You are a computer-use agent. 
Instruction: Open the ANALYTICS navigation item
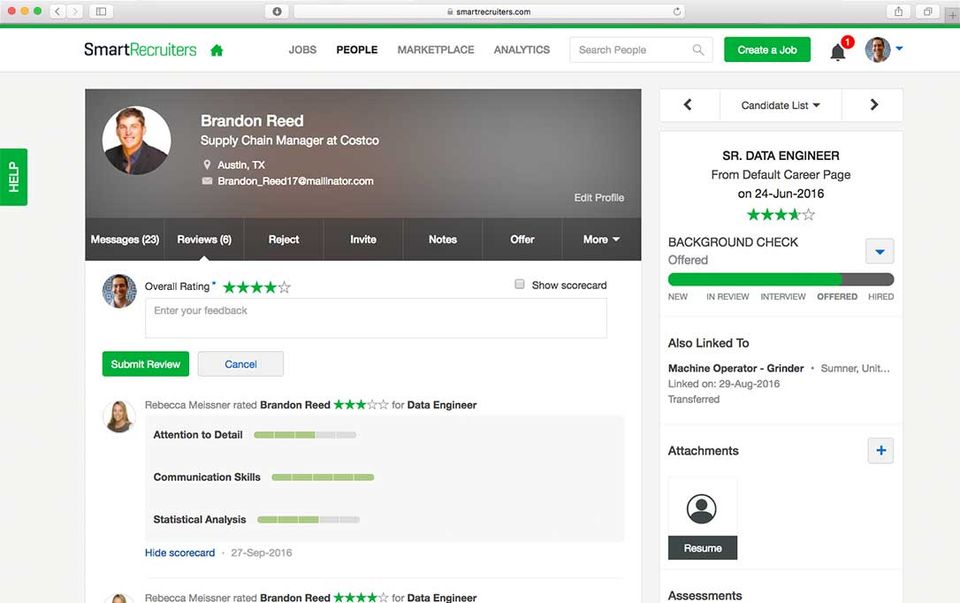(x=522, y=50)
